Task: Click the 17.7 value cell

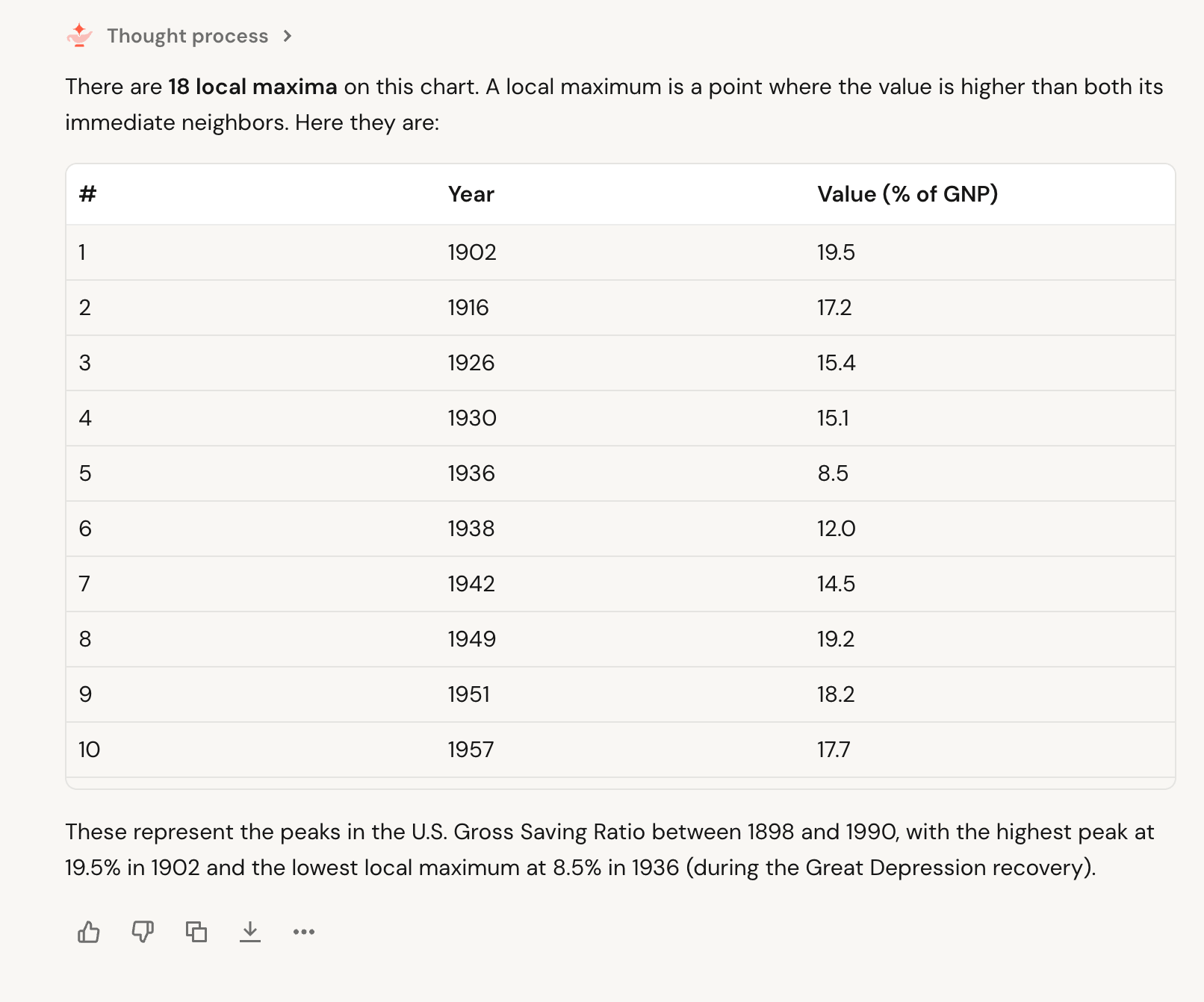Action: point(834,750)
